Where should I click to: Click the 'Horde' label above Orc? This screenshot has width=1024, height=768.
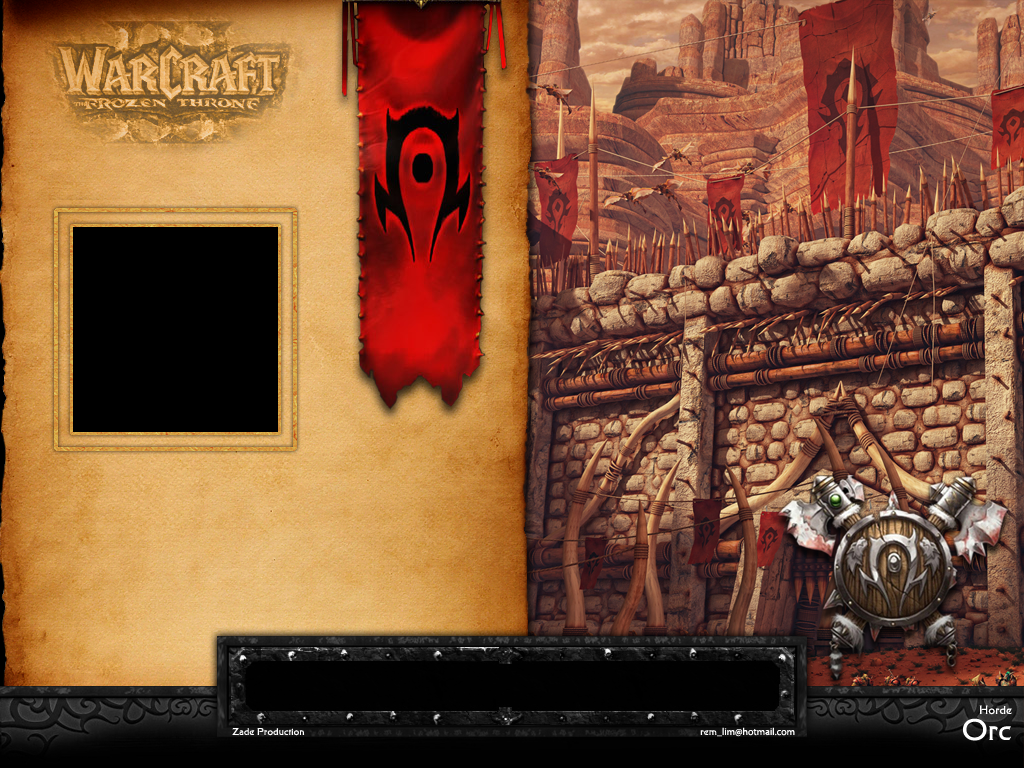995,710
